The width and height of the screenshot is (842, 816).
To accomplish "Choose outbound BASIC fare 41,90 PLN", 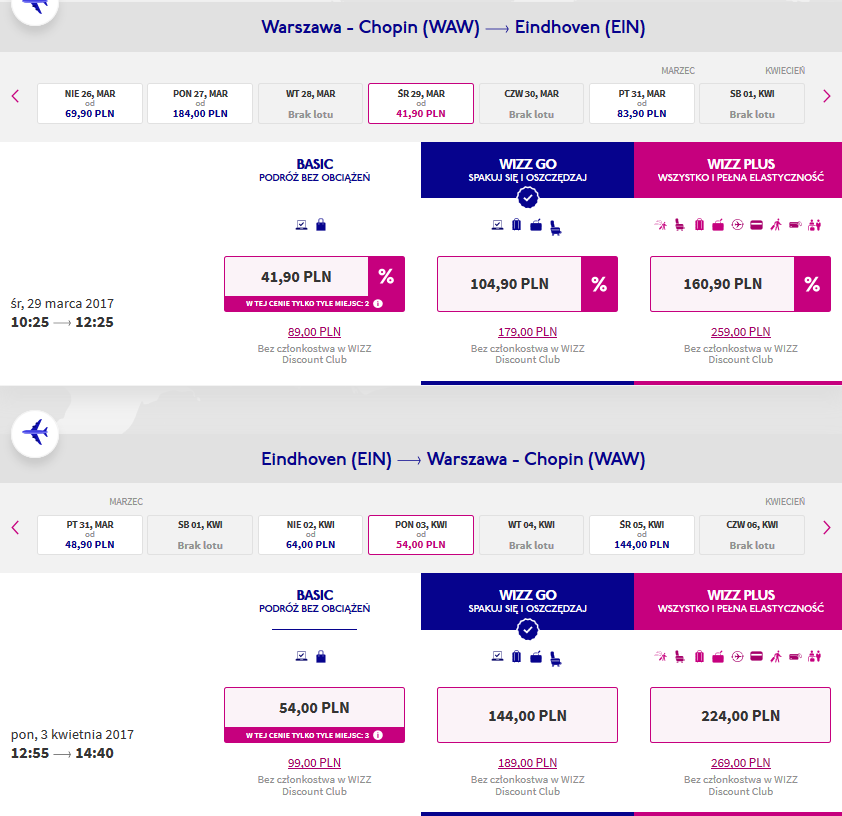I will [x=296, y=276].
